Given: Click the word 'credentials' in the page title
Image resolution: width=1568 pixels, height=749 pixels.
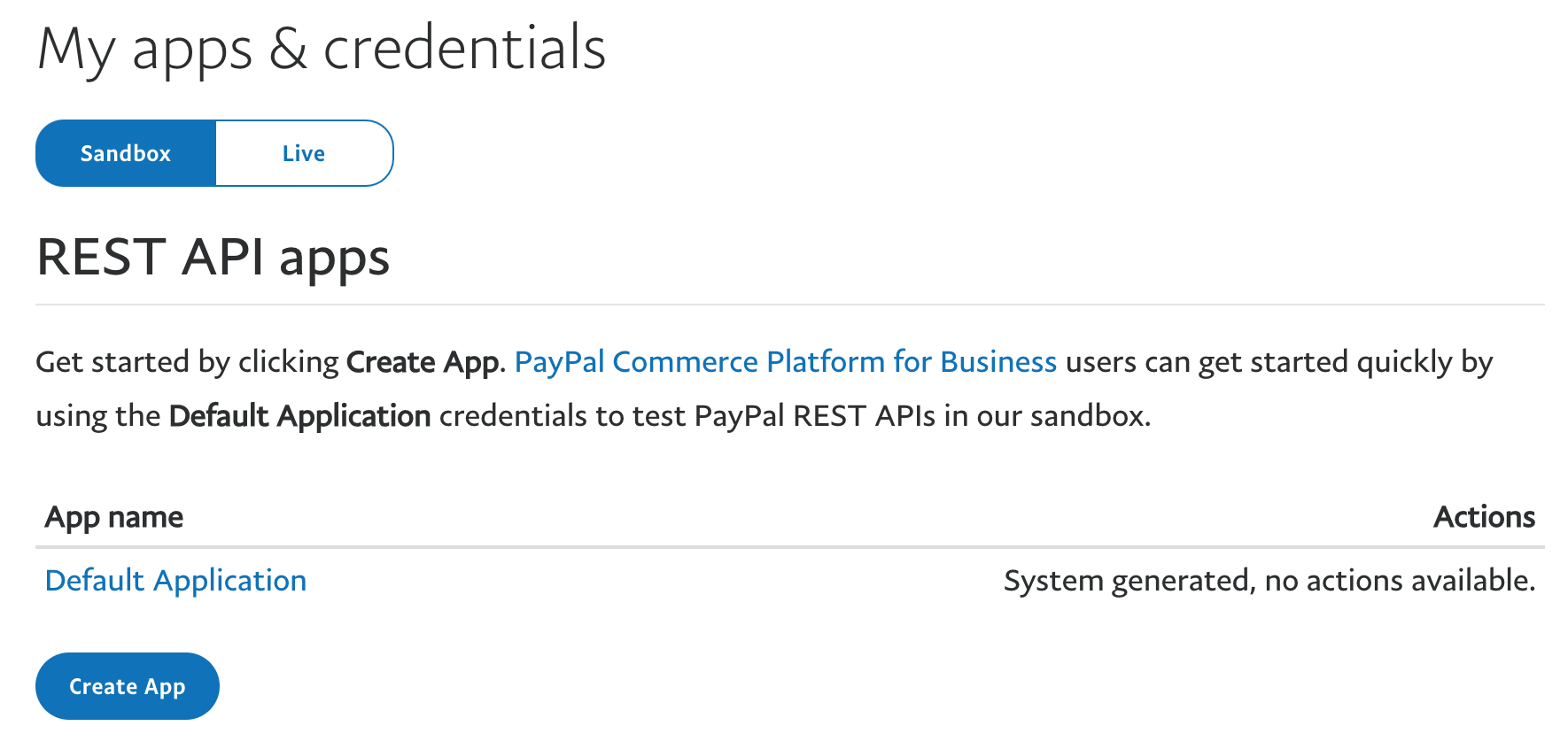Looking at the screenshot, I should point(465,49).
